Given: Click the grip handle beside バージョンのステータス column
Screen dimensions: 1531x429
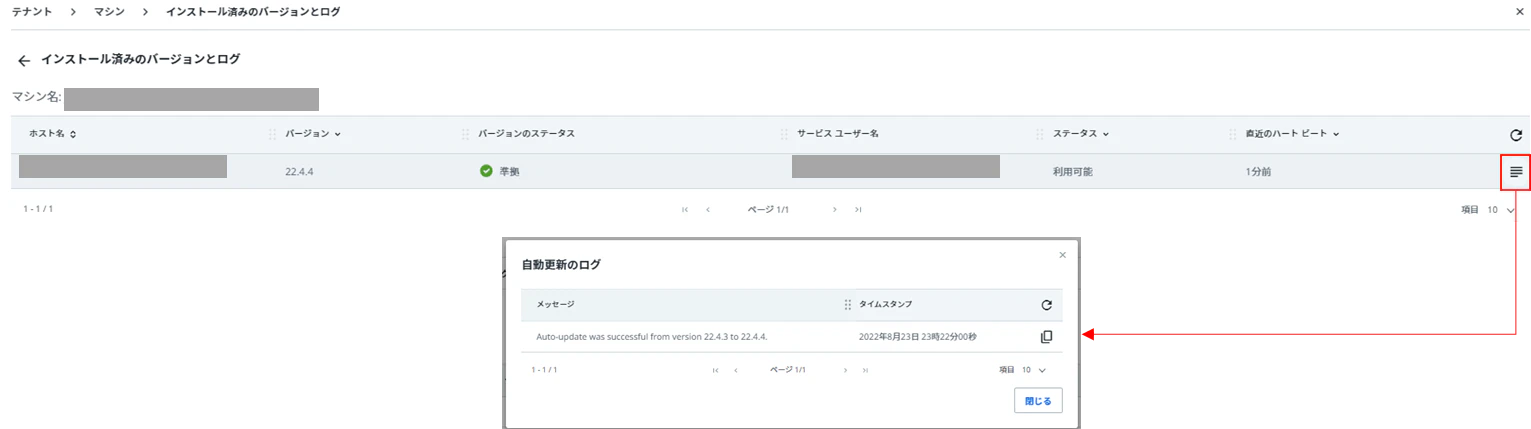Looking at the screenshot, I should coord(466,134).
